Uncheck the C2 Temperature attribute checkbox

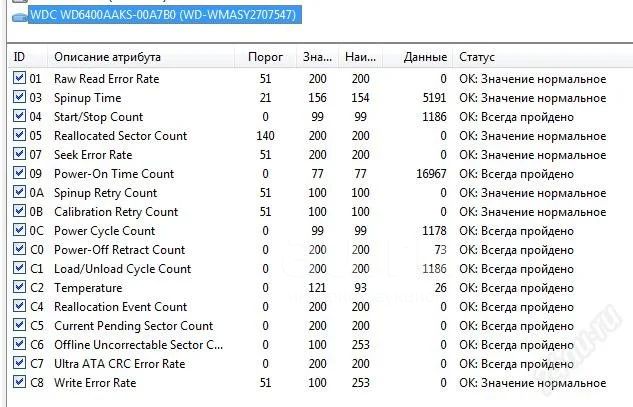coord(19,288)
